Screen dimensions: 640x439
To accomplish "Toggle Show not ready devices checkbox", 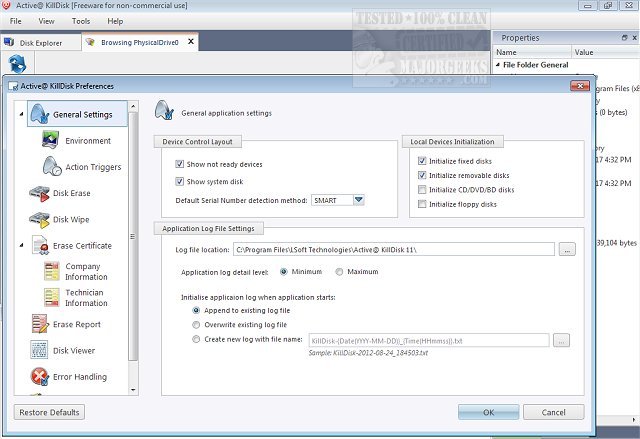I will (179, 164).
